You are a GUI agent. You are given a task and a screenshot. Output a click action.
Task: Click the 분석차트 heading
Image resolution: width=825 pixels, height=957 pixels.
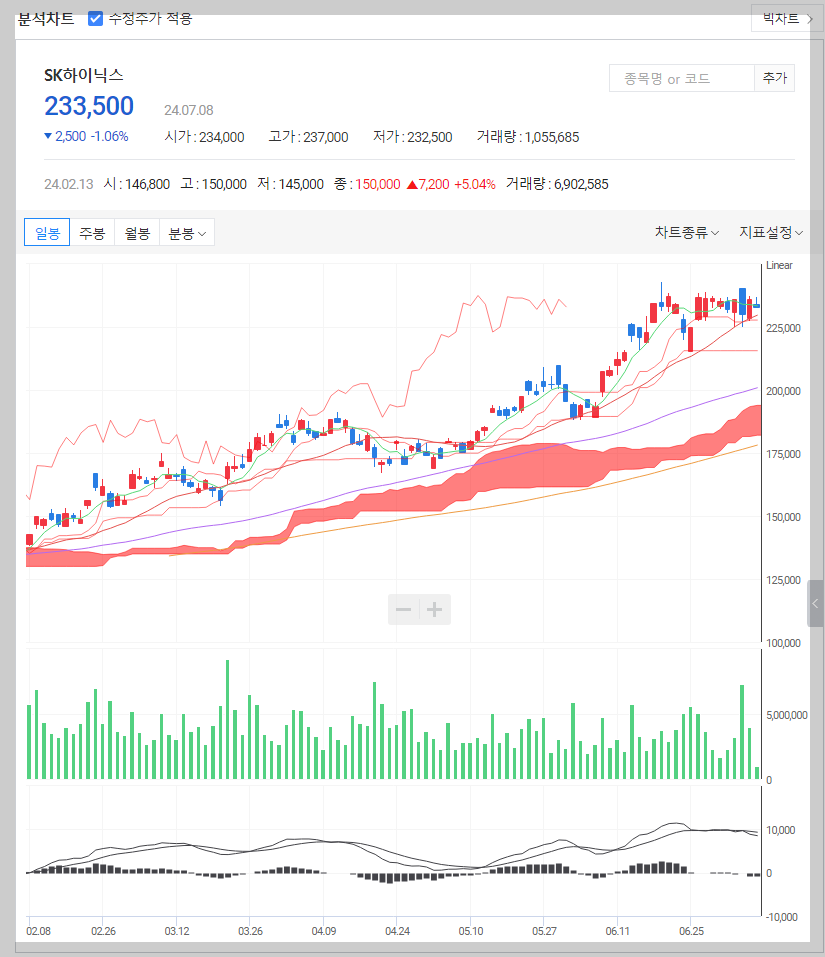pyautogui.click(x=46, y=19)
